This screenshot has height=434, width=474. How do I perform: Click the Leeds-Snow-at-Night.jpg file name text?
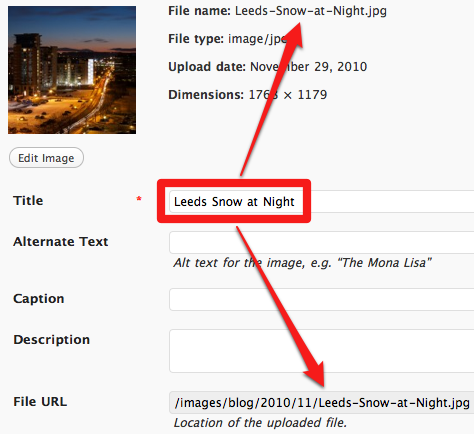311,11
